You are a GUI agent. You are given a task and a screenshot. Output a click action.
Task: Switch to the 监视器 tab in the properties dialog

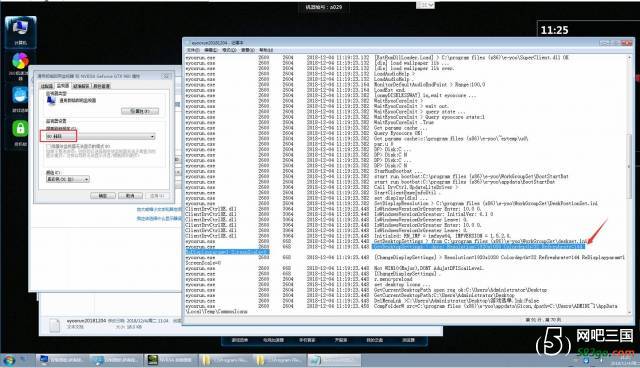[x=62, y=86]
